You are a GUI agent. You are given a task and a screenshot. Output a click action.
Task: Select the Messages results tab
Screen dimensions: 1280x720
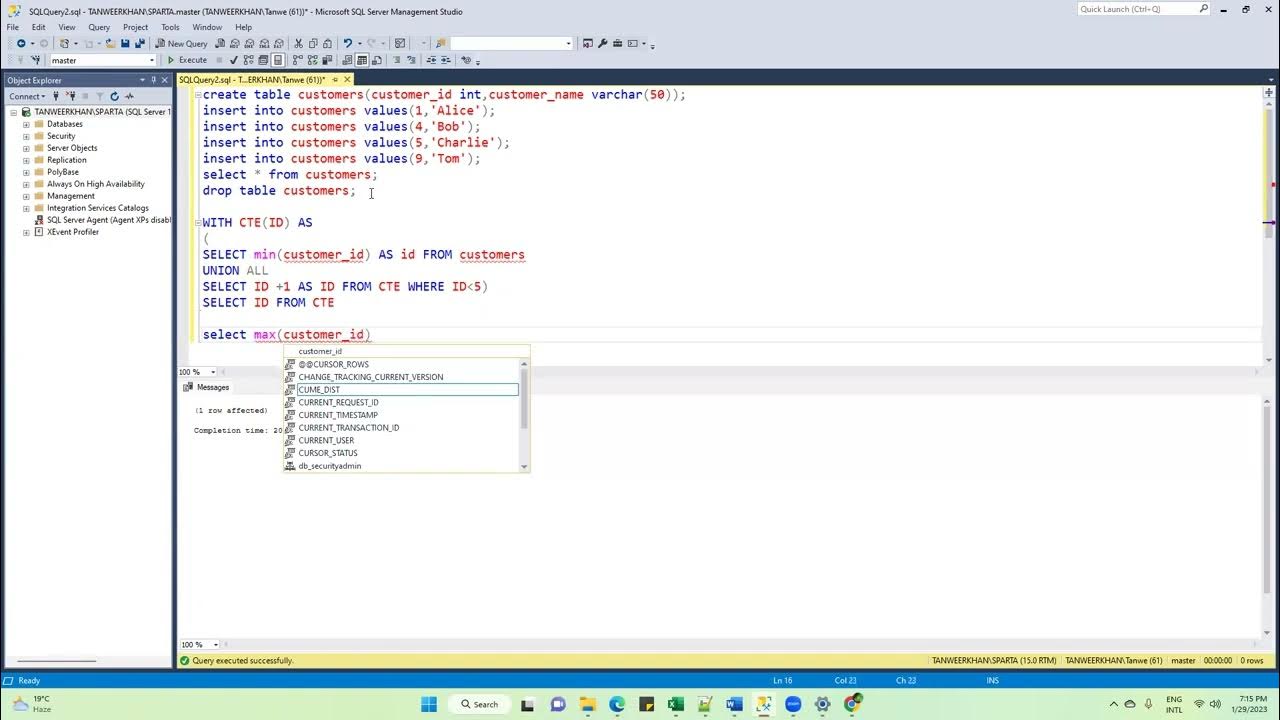click(207, 387)
